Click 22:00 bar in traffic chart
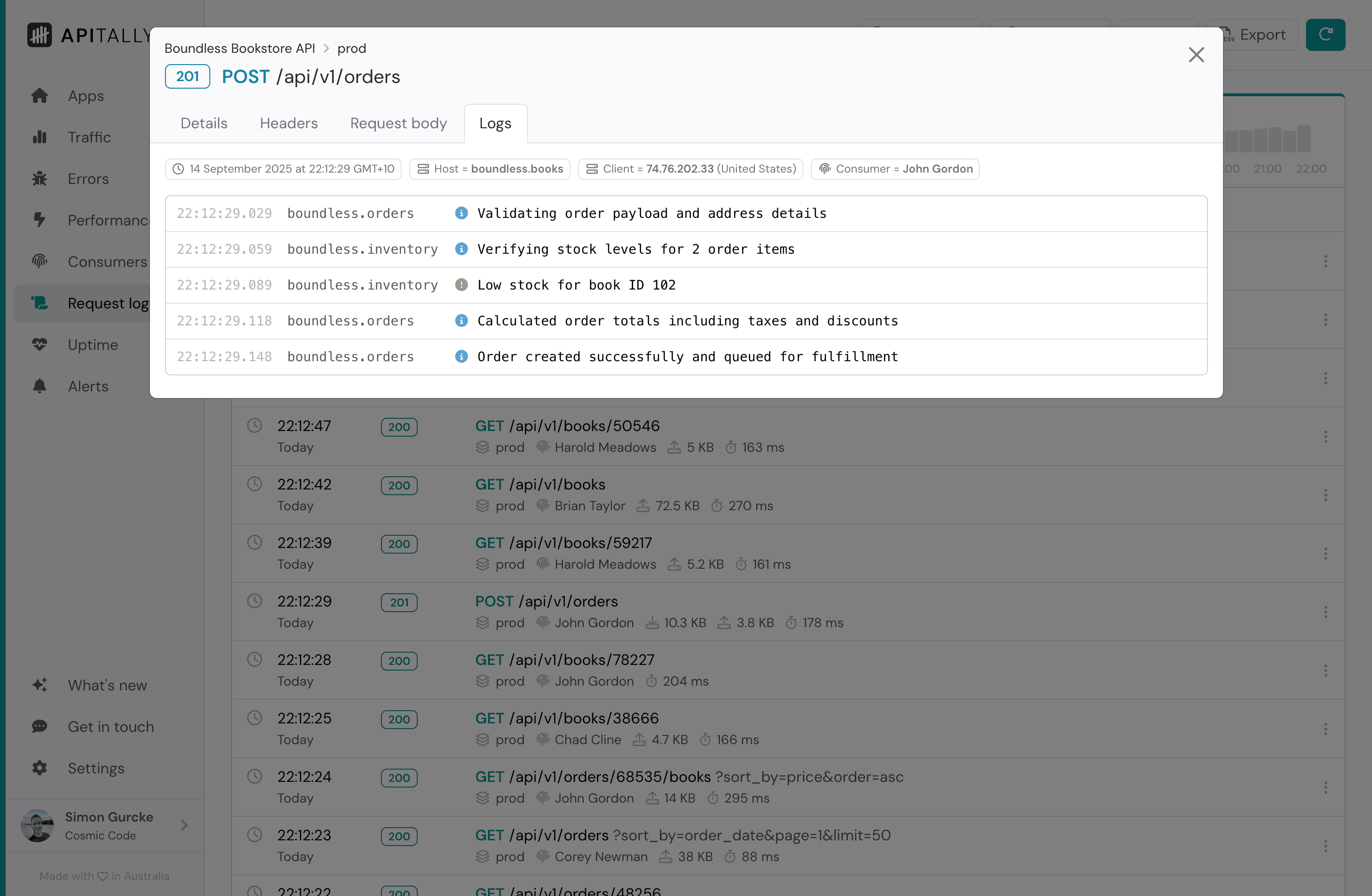This screenshot has width=1372, height=896. pos(1304,138)
